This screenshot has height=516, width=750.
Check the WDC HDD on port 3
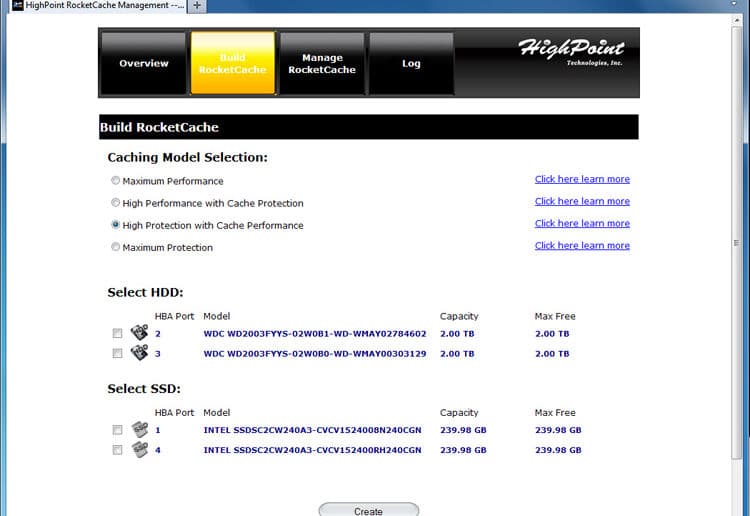(117, 353)
